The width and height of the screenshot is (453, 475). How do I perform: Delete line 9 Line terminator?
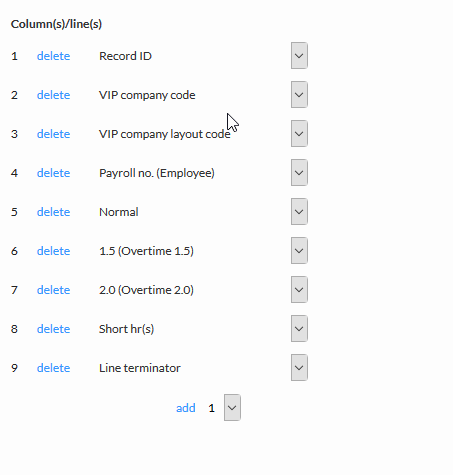53,368
